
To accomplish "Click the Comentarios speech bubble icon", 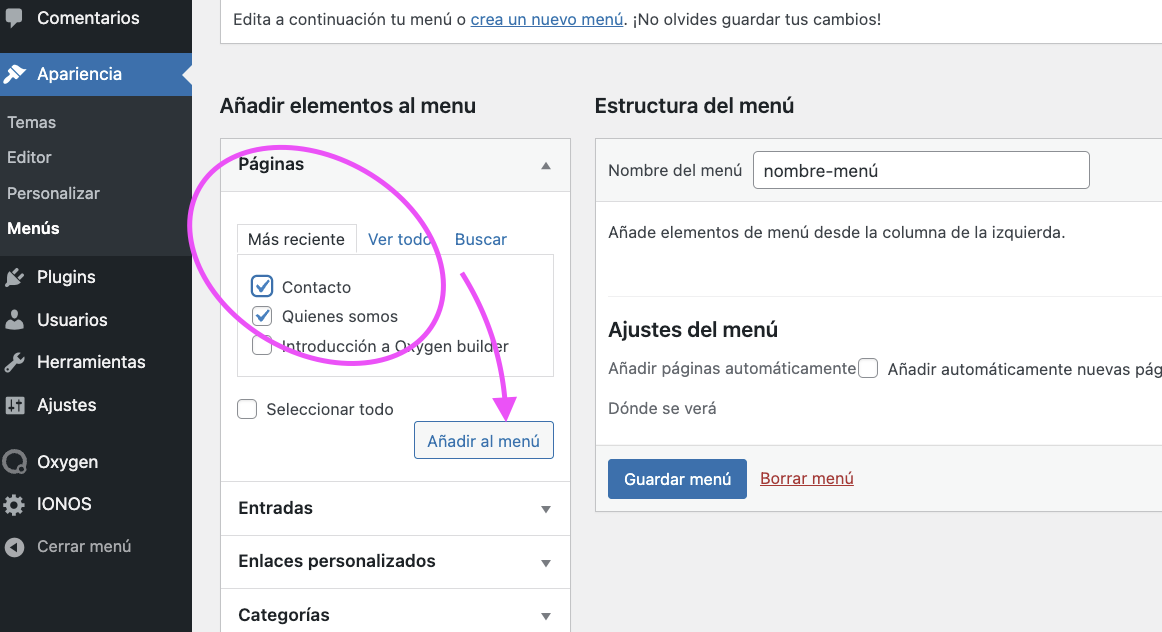I will coord(15,18).
